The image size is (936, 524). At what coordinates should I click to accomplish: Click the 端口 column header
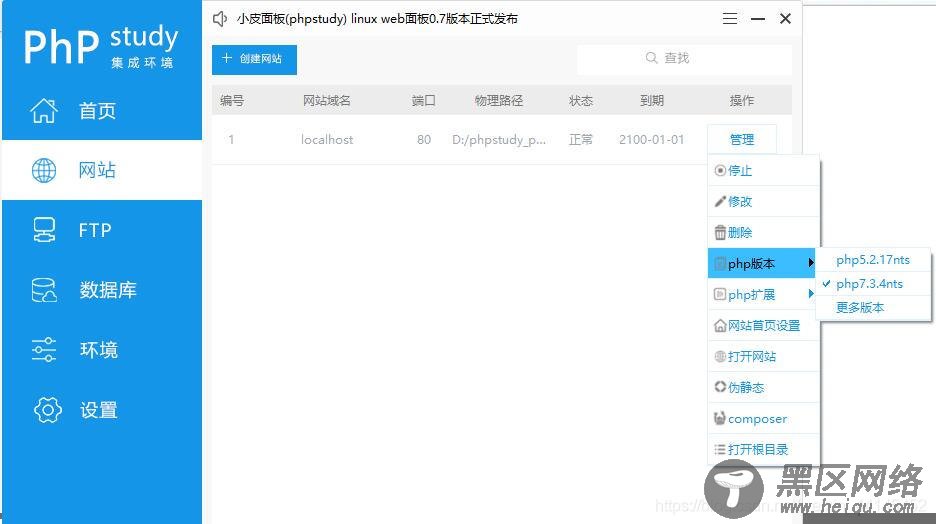pos(424,100)
